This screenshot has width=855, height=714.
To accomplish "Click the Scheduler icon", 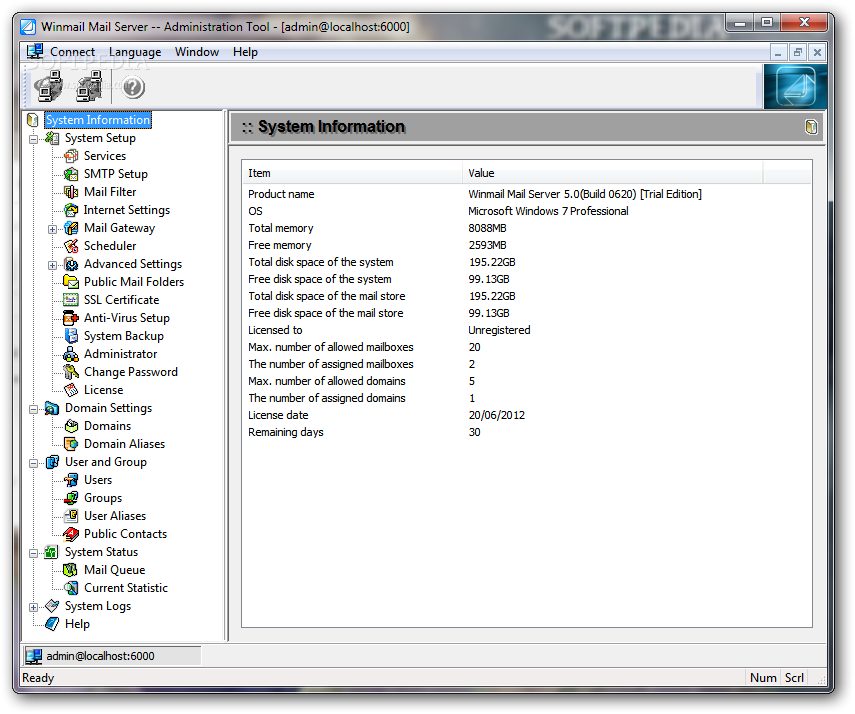I will (x=71, y=246).
